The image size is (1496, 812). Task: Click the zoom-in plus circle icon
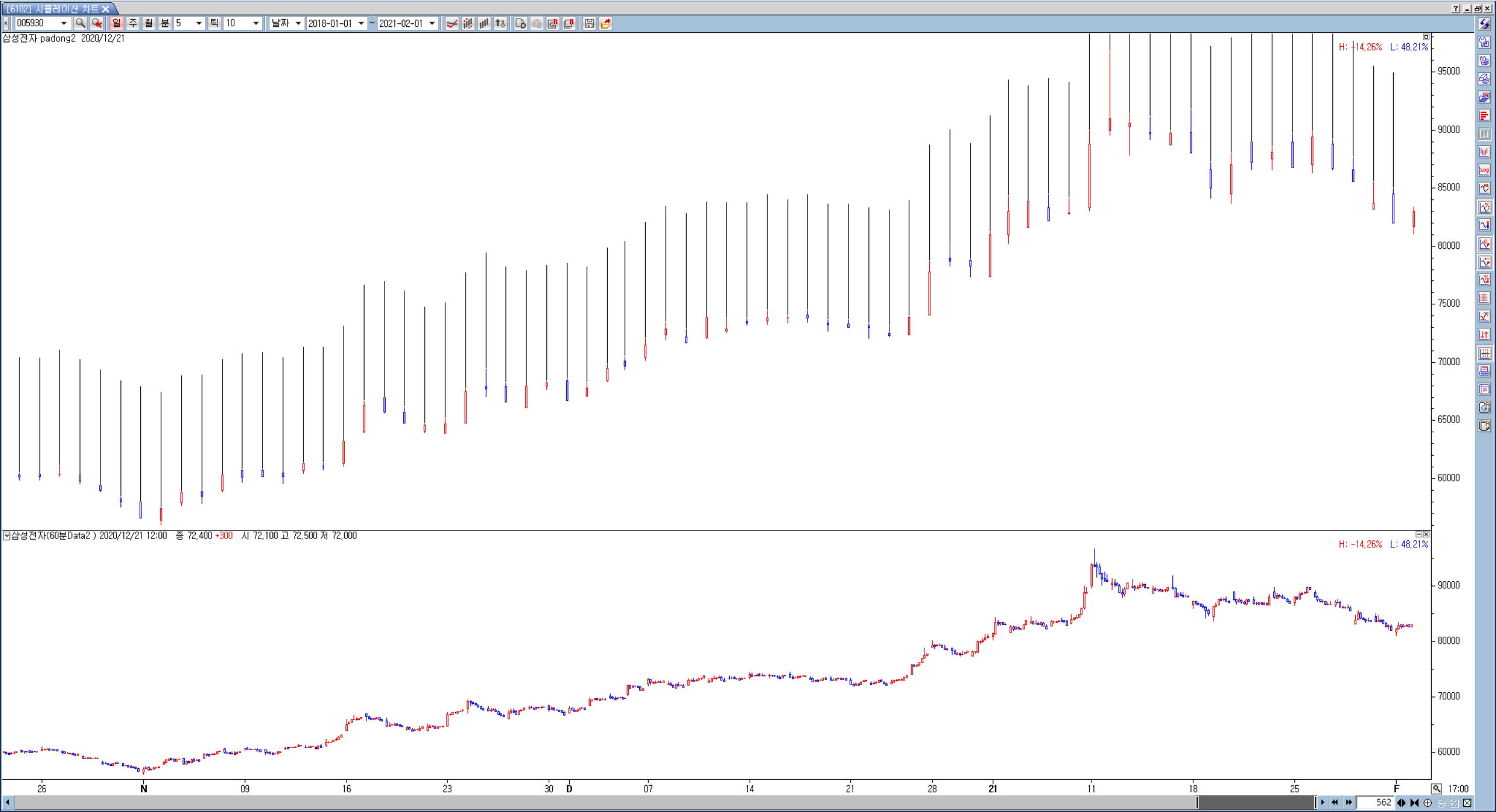[1428, 803]
